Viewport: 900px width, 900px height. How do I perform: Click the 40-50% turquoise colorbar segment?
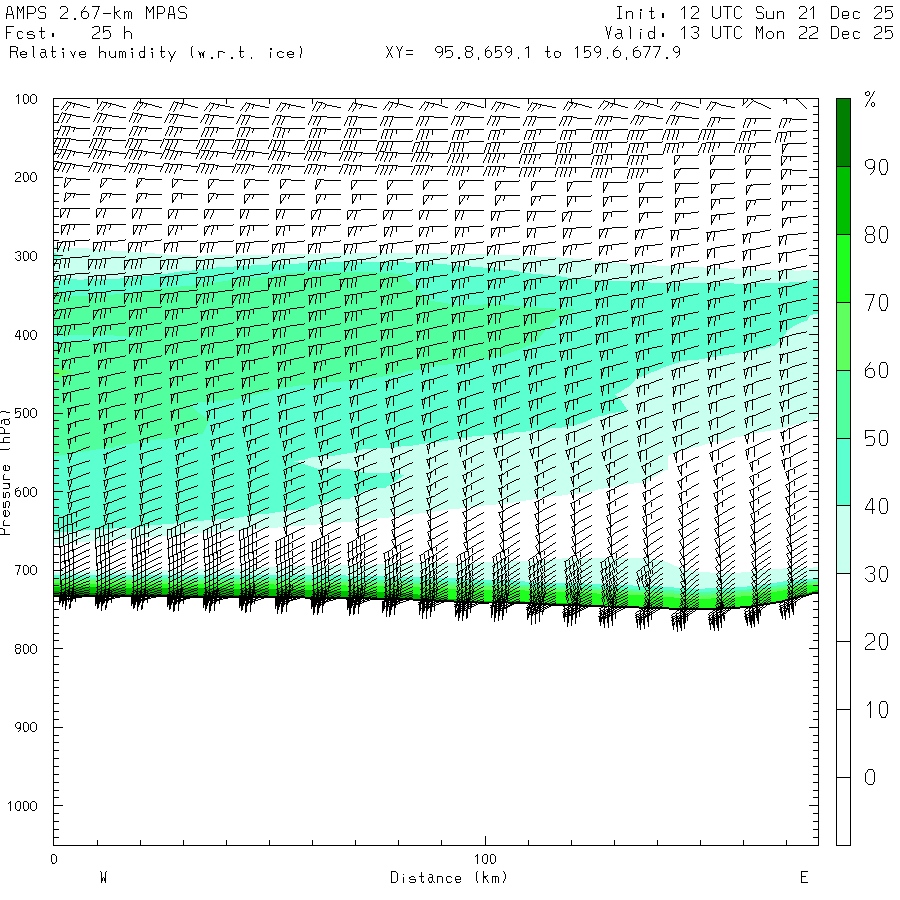843,472
